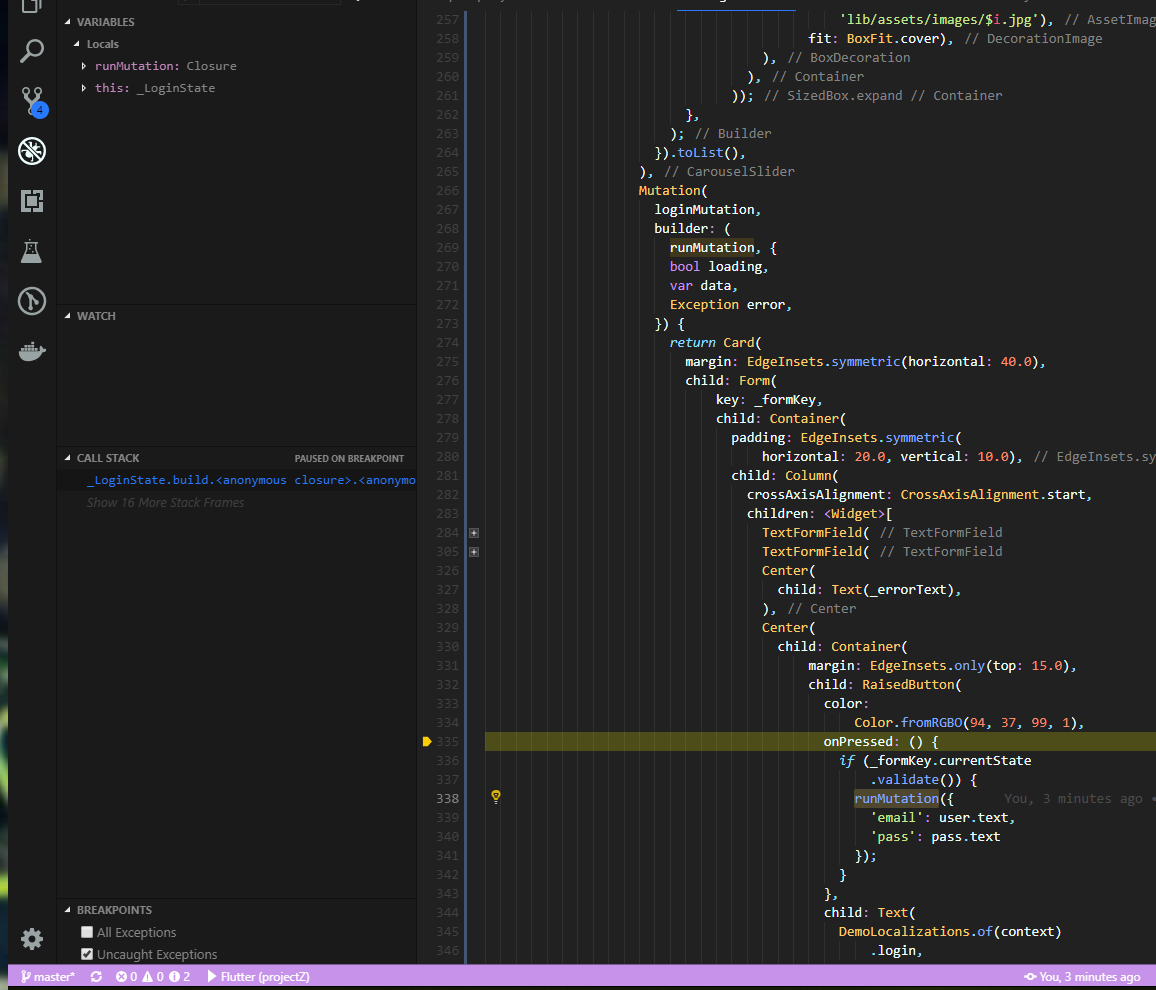Collapse the BREAKPOINTS section

tap(68, 910)
